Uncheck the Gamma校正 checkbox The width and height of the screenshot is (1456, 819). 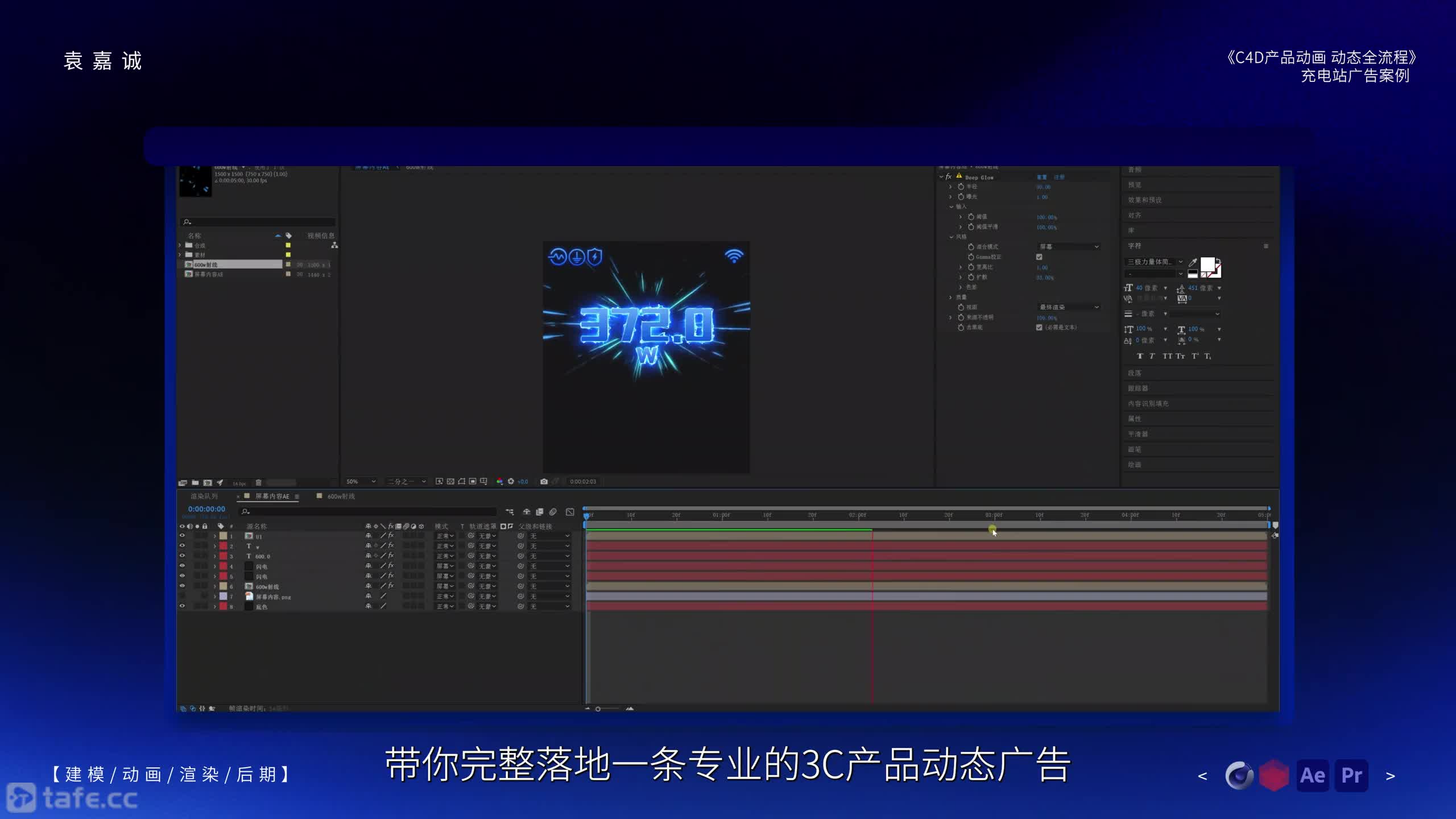(1039, 257)
